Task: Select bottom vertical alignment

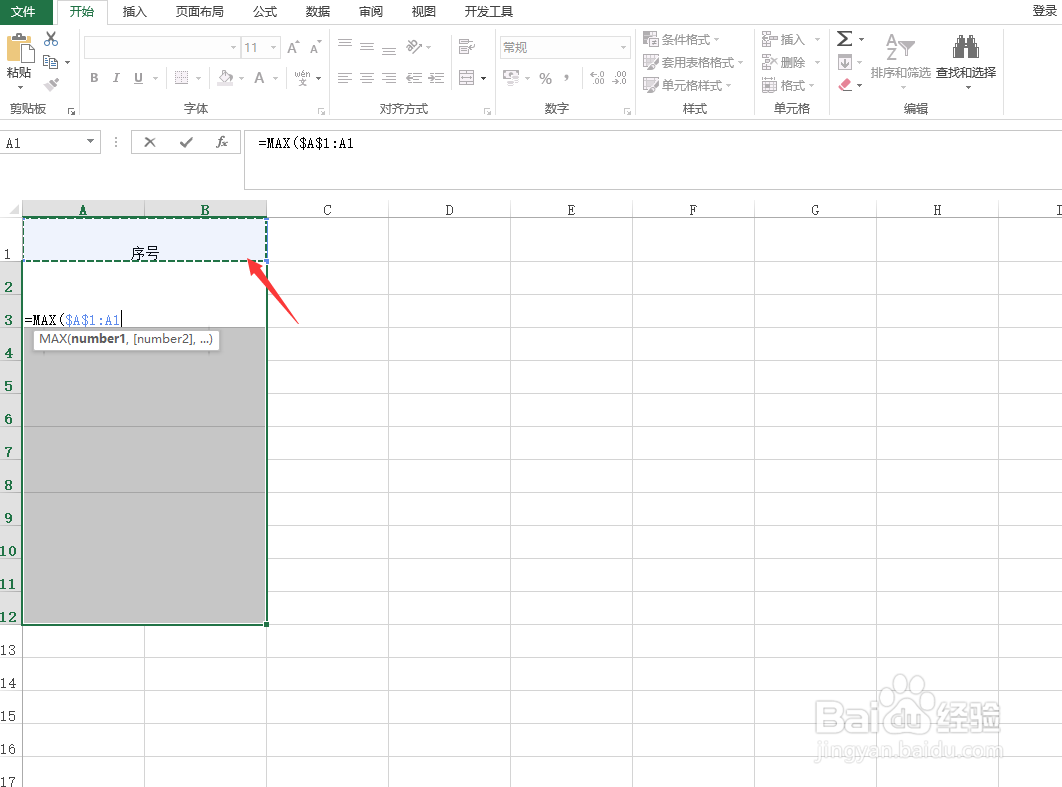Action: pos(389,49)
